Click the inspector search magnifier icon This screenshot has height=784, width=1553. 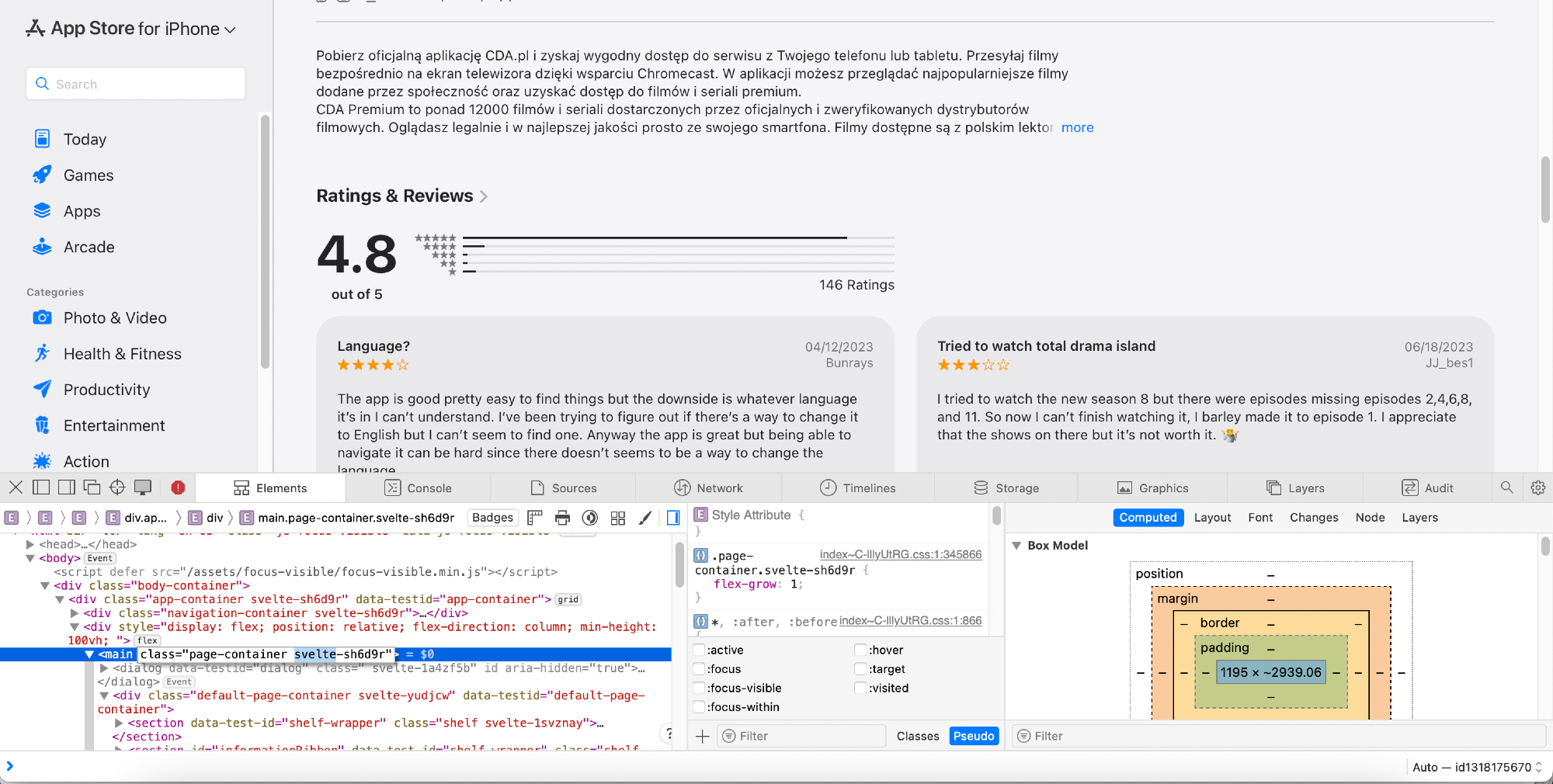click(1506, 487)
